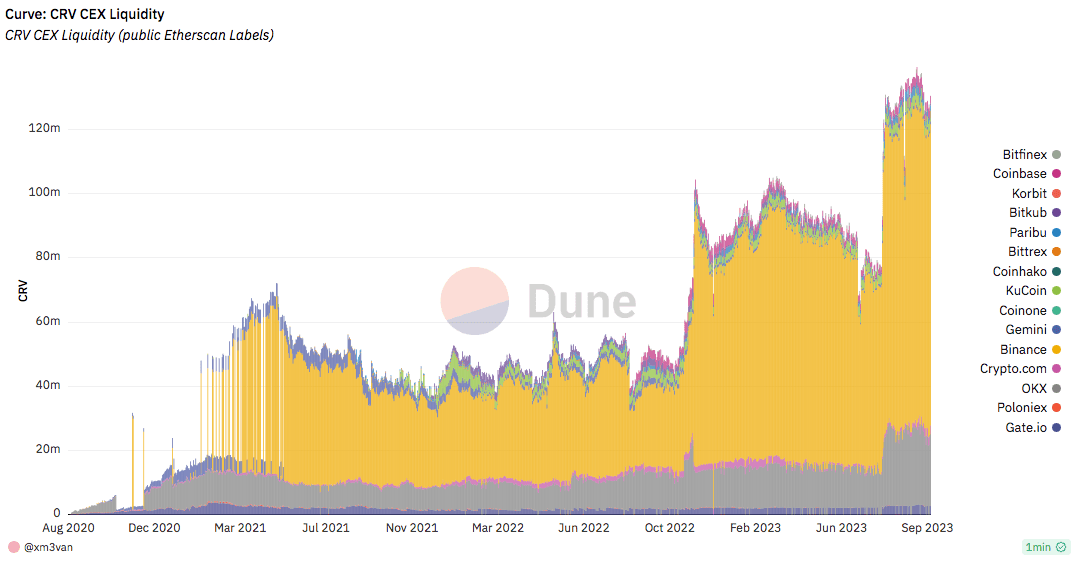Click the author avatar icon
This screenshot has width=1079, height=562.
click(14, 547)
